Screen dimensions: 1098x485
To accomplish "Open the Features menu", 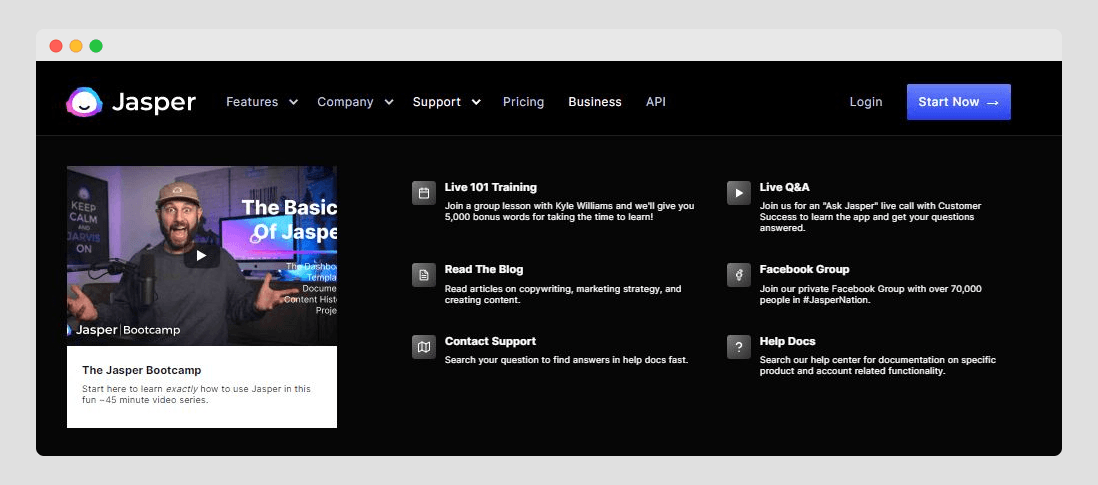I will [x=252, y=102].
